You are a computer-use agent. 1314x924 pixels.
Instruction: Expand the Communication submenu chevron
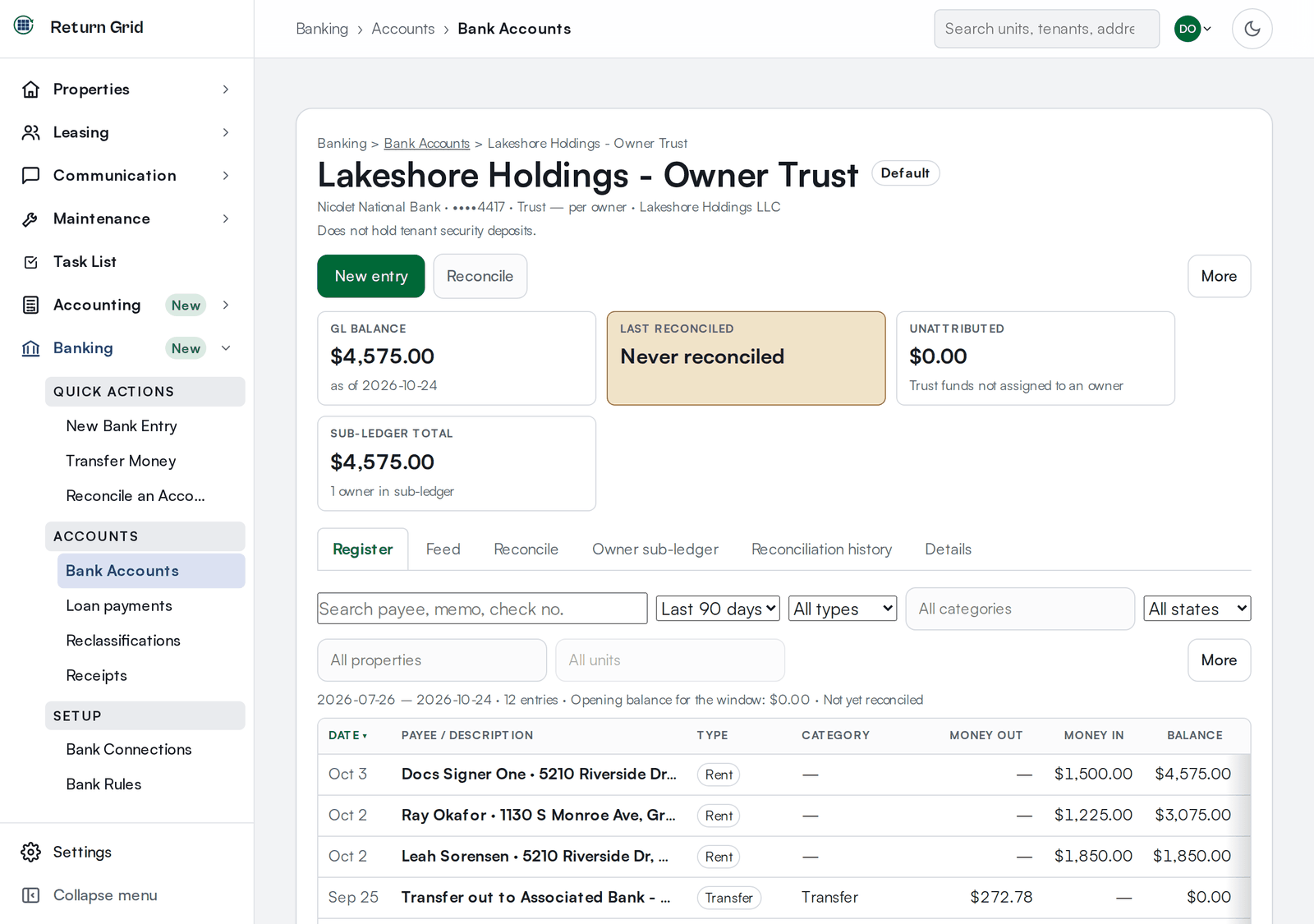226,176
